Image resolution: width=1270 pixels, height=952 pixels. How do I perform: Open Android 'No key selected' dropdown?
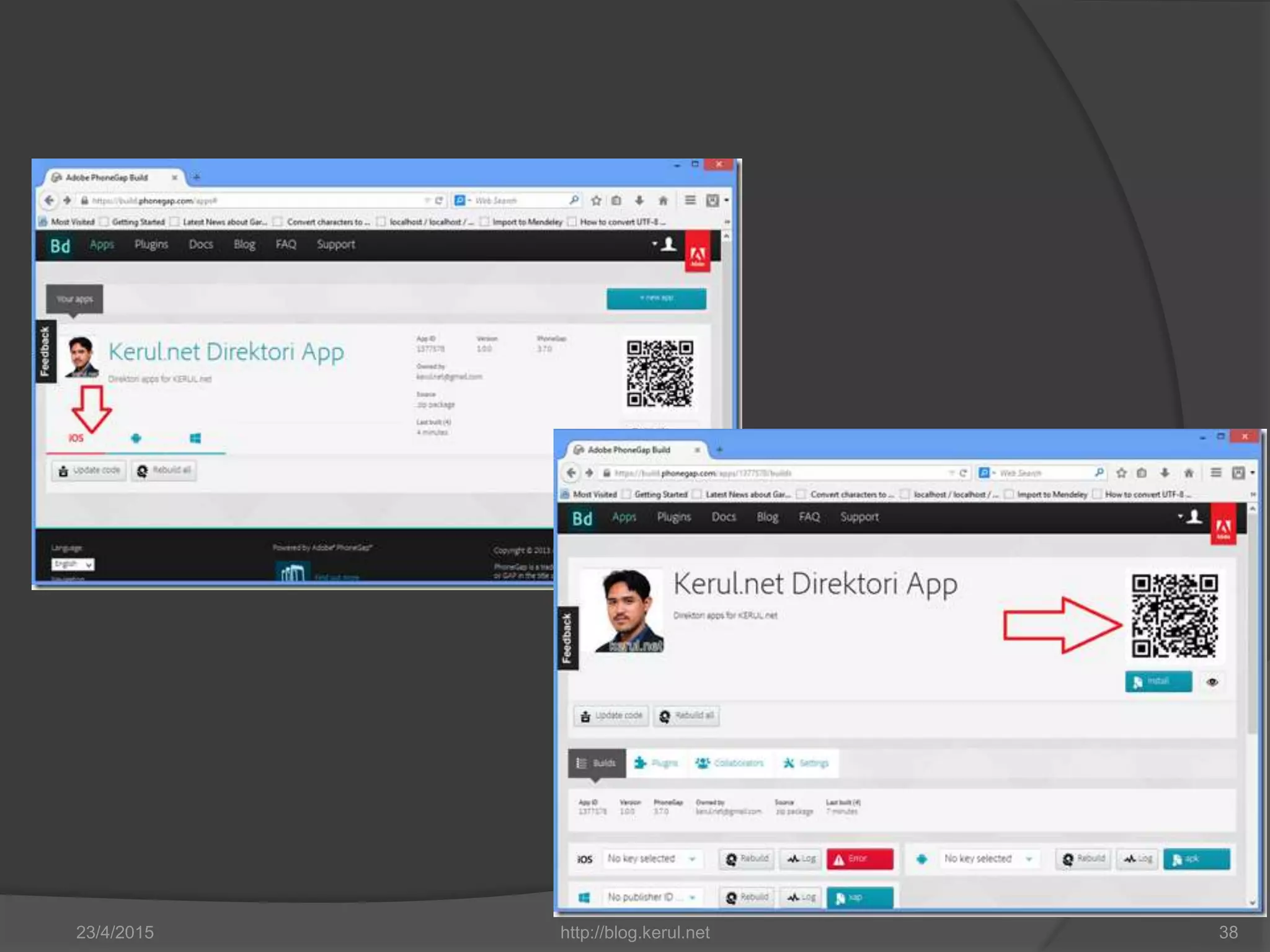(x=987, y=859)
